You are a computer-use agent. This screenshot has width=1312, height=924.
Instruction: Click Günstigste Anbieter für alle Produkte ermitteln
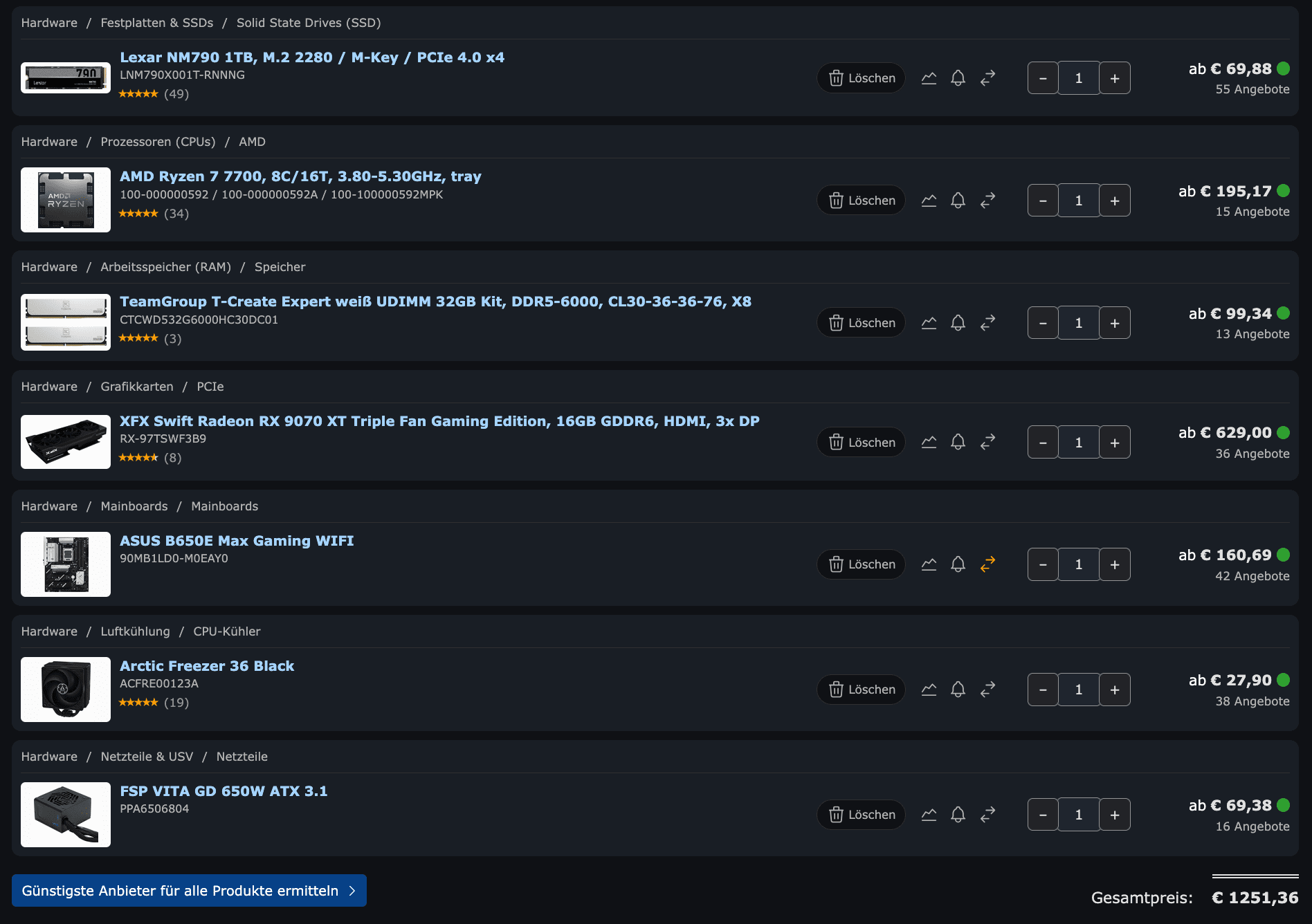(189, 891)
